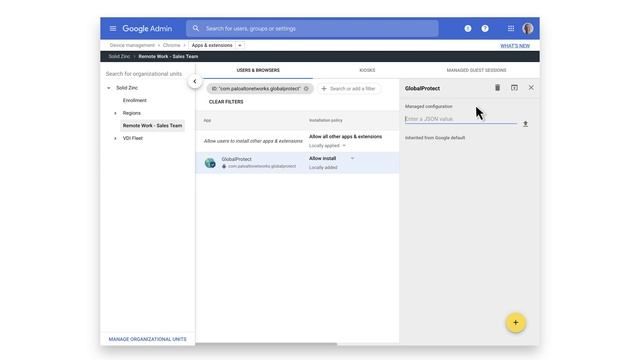Go to Chrome breadcrumb
640x360 pixels.
point(171,45)
